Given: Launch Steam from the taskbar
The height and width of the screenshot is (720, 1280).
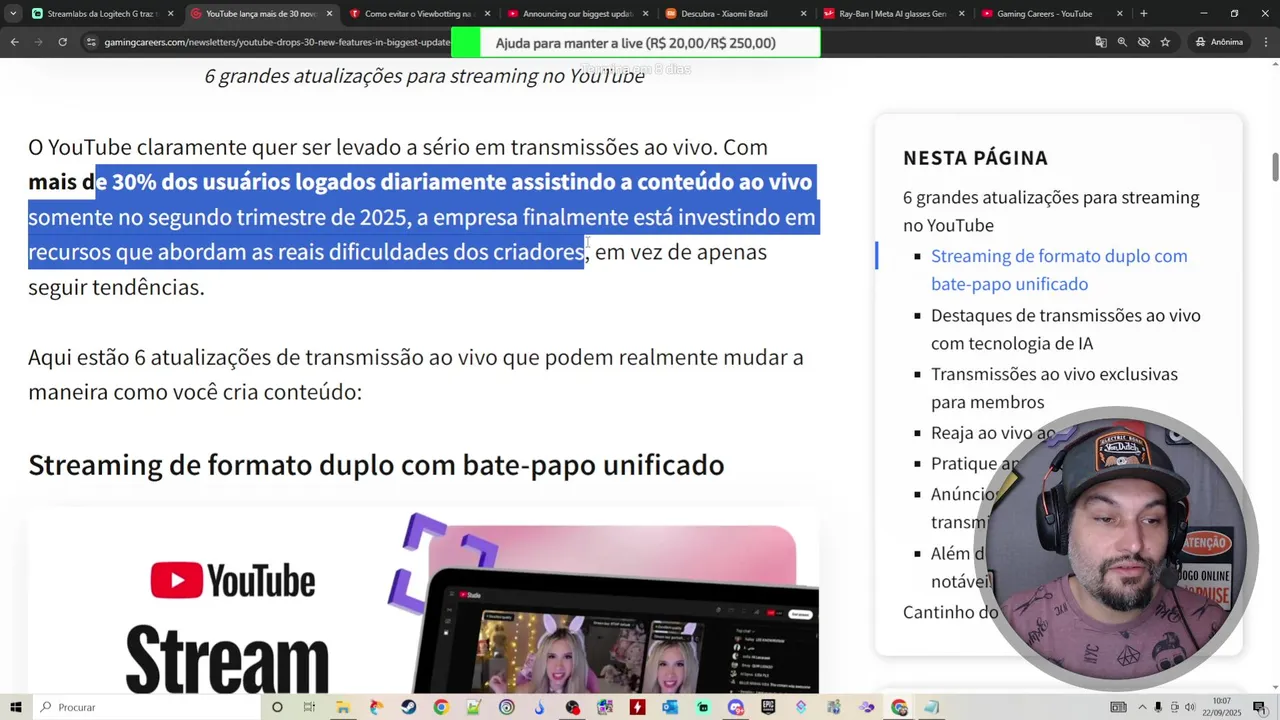Looking at the screenshot, I should coord(408,707).
